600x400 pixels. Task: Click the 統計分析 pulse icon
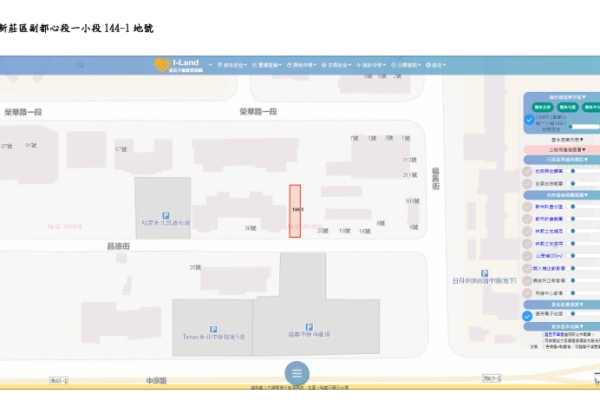coord(359,65)
